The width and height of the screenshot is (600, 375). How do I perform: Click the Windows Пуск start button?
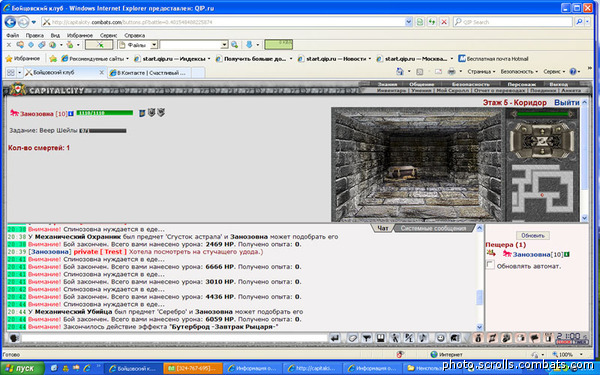click(22, 368)
